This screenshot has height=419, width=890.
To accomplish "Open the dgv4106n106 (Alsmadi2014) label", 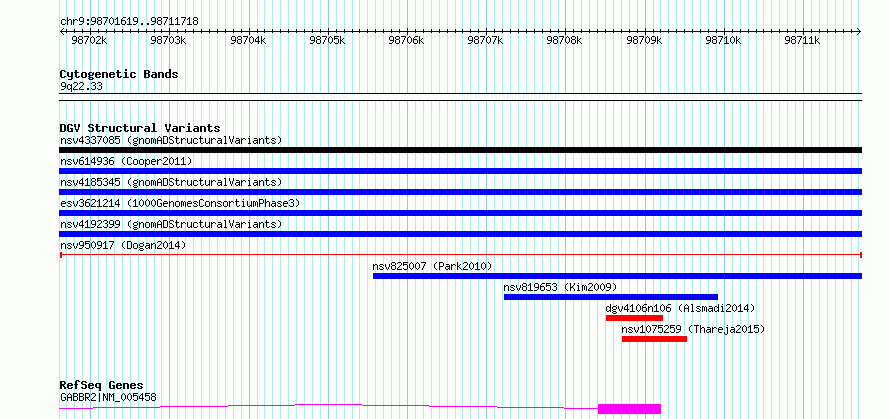I will [680, 308].
